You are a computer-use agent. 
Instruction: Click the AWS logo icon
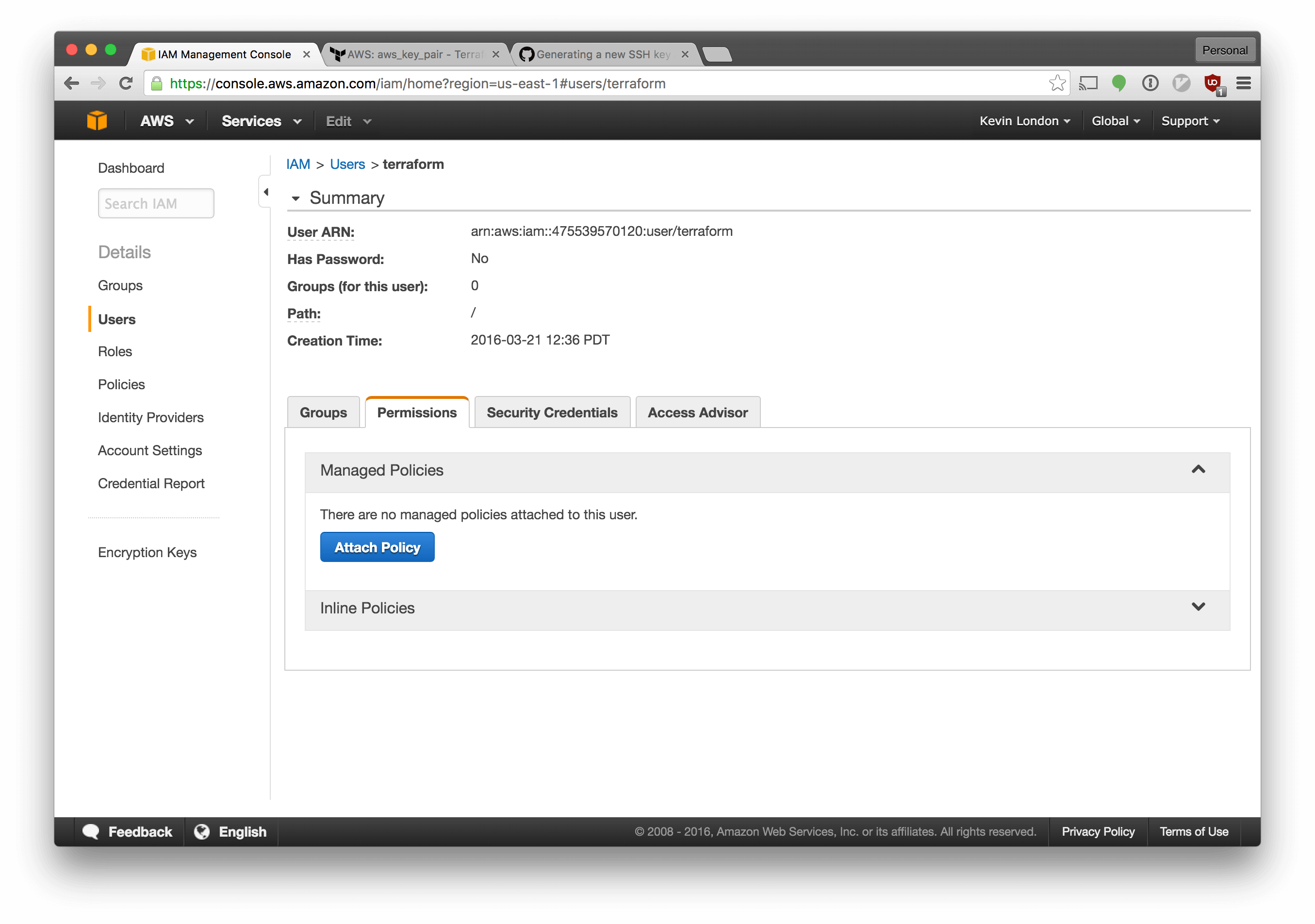click(97, 120)
